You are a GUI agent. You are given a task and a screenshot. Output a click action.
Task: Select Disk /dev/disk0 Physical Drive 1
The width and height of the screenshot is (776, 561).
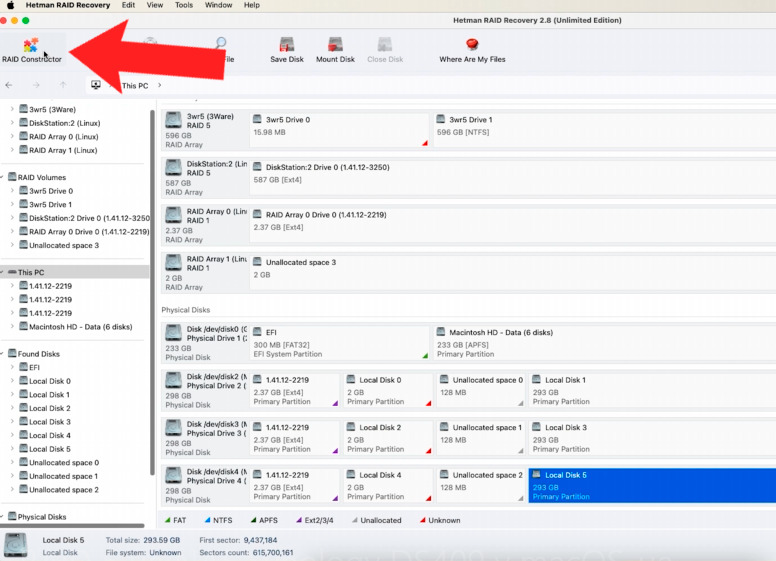pyautogui.click(x=204, y=343)
